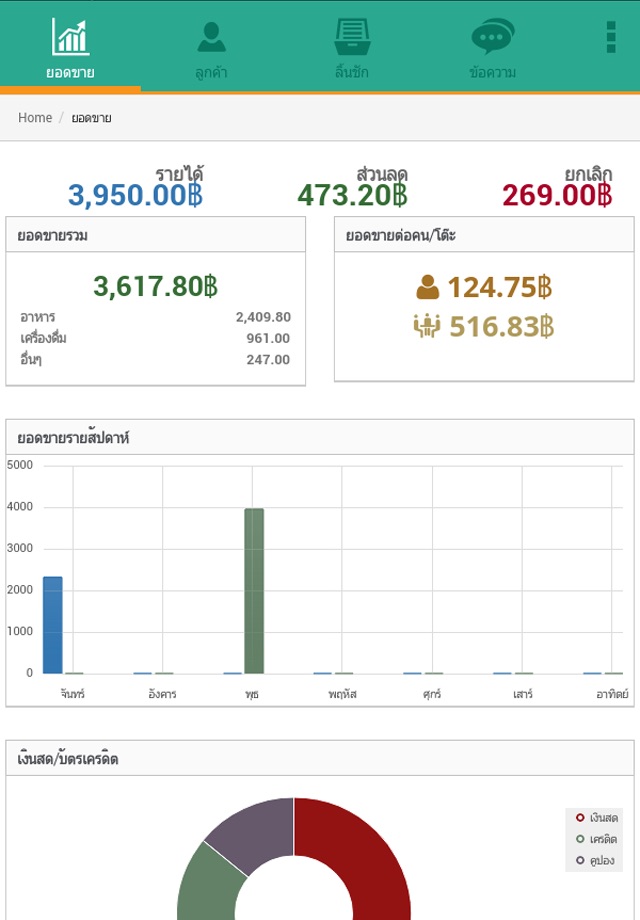Click the จันทร์ axis label
Screen dimensions: 640x920
point(72,694)
